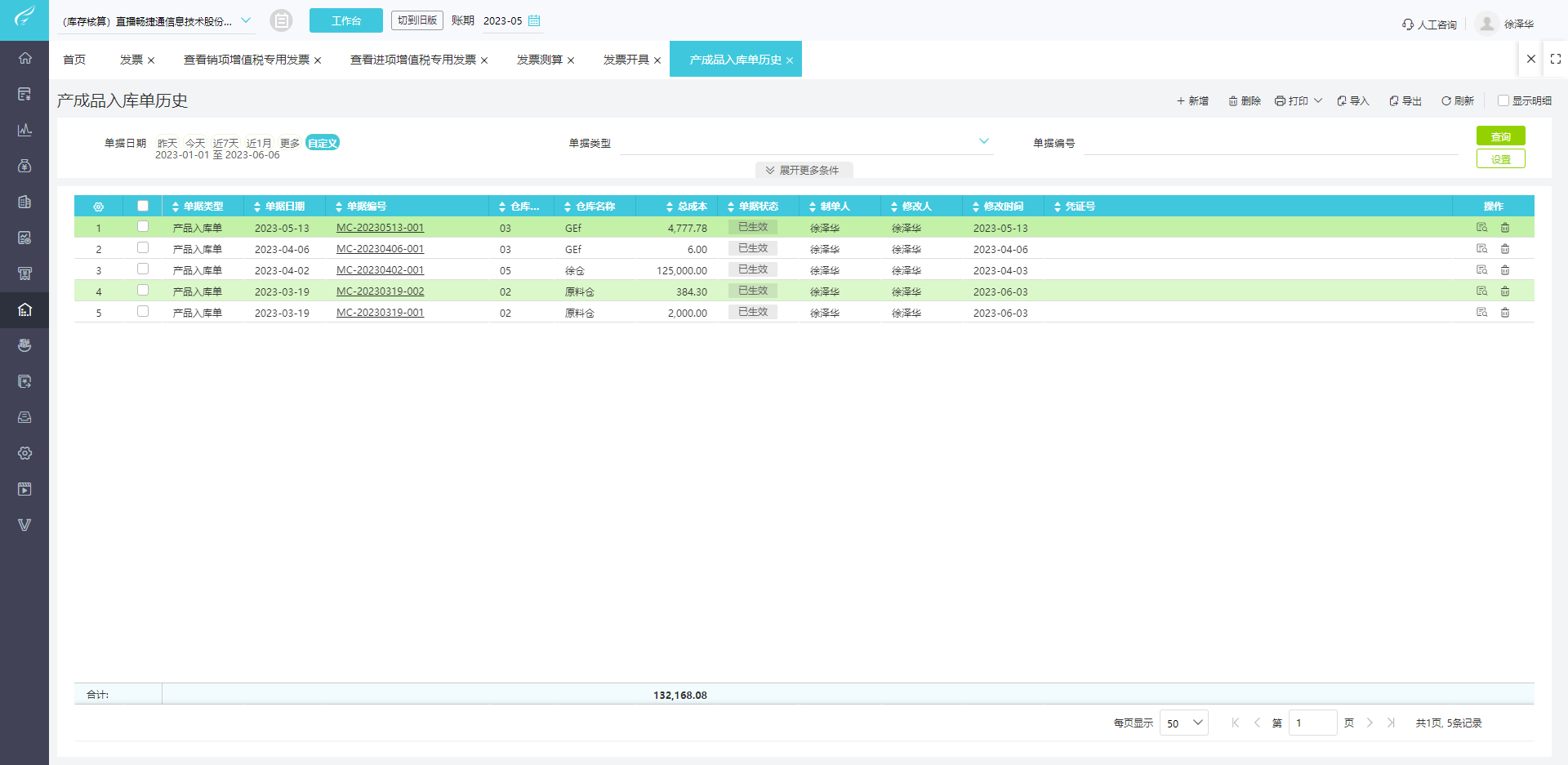Click the 导出 (export) icon
The width and height of the screenshot is (1568, 765).
[1405, 100]
